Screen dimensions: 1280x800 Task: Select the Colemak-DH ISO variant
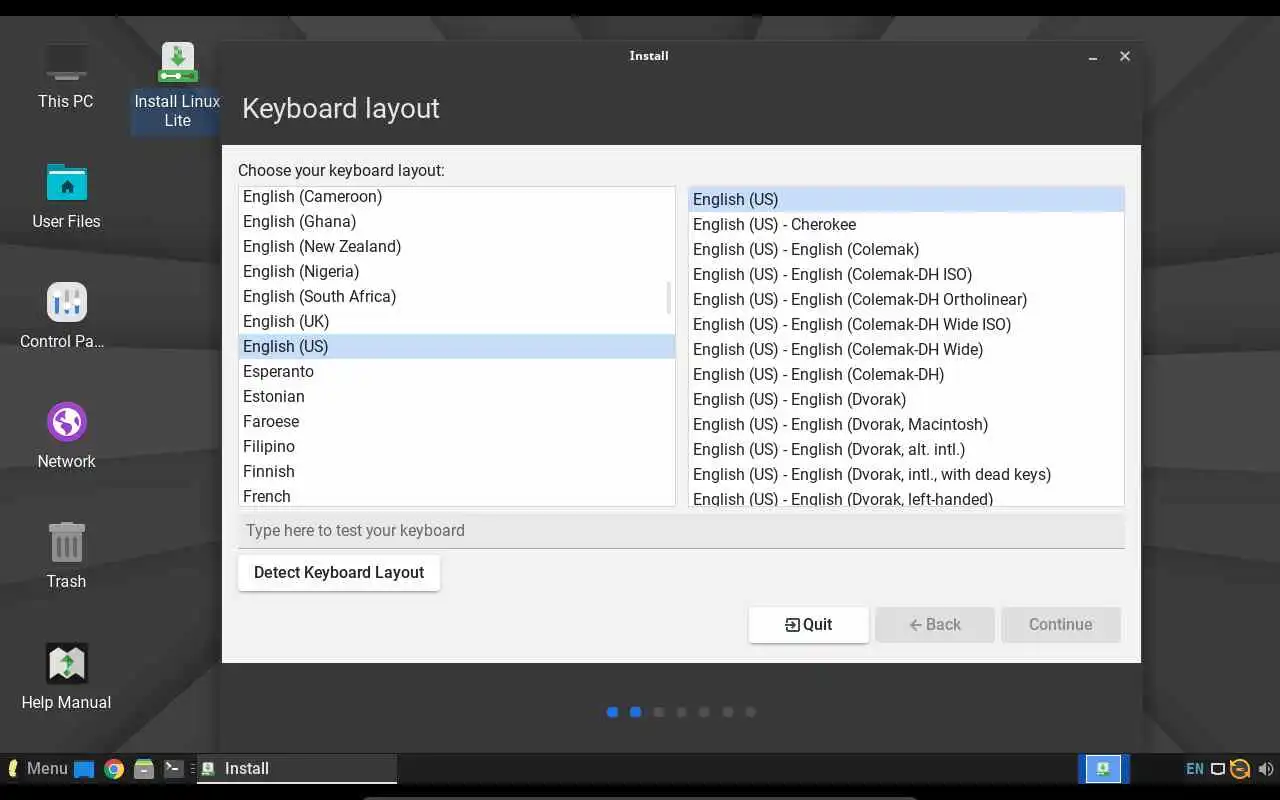coord(906,274)
